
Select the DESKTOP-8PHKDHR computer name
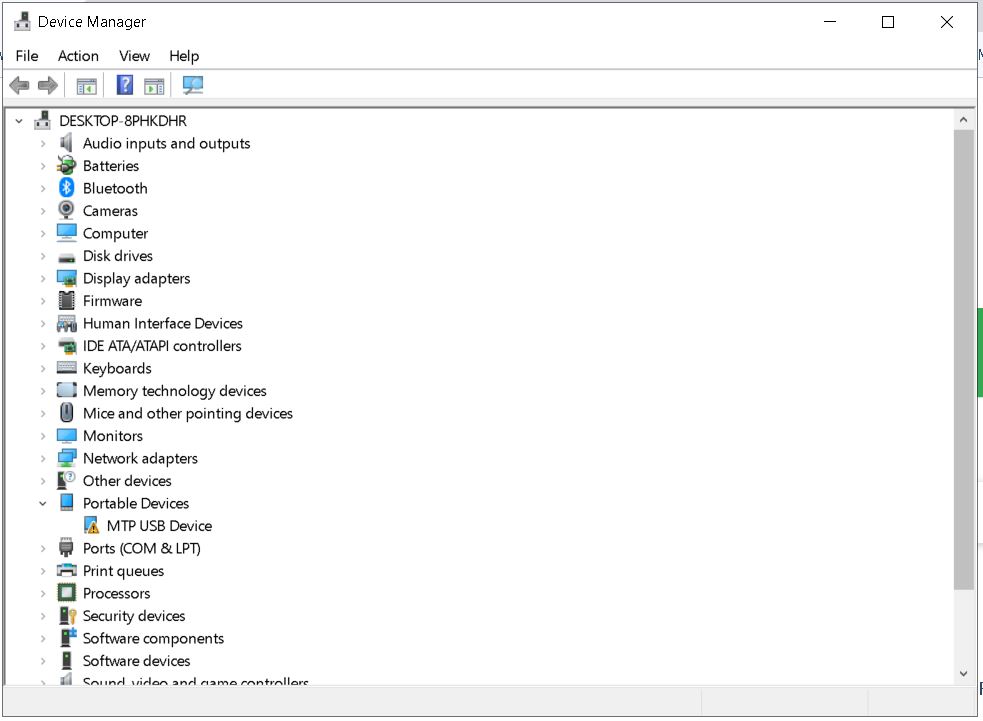[123, 120]
